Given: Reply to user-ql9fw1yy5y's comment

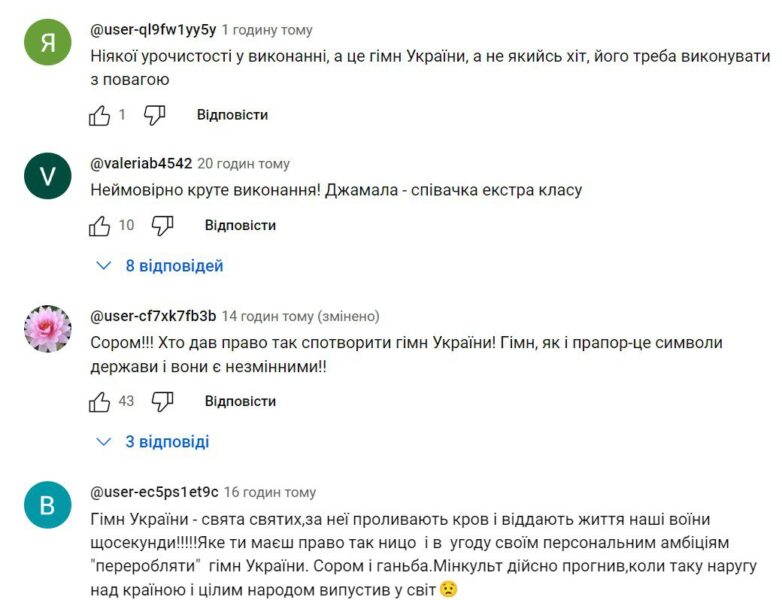Looking at the screenshot, I should [232, 115].
